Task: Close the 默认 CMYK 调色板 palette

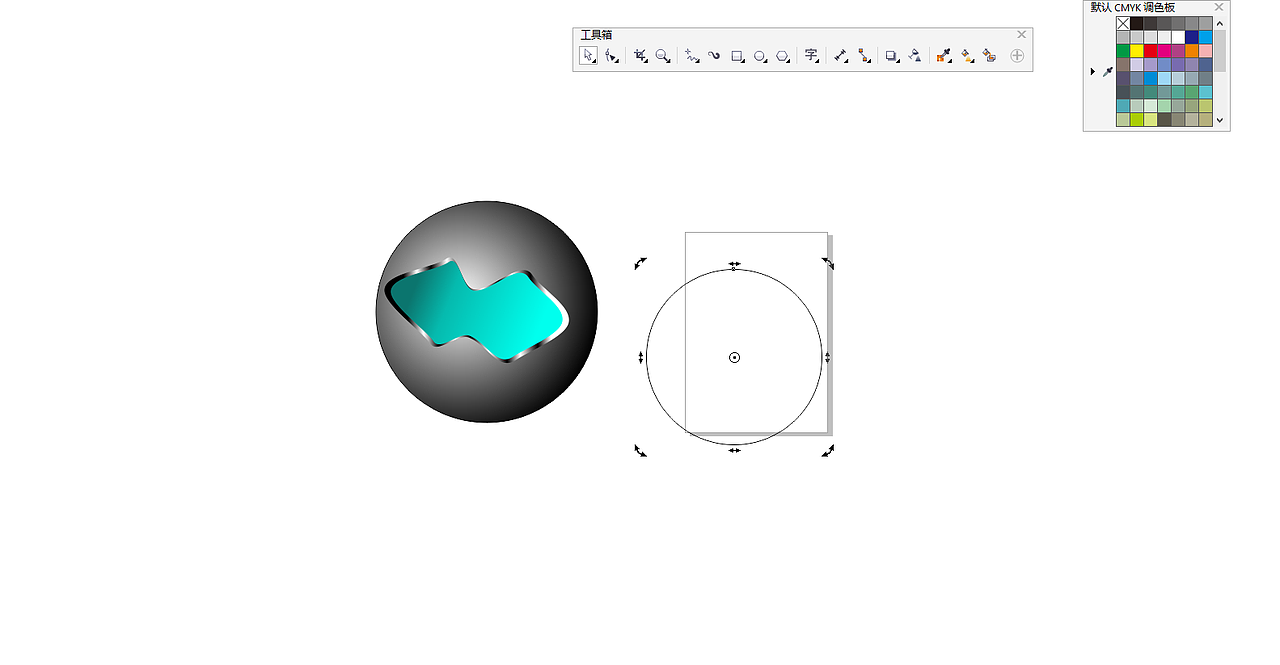Action: coord(1219,7)
